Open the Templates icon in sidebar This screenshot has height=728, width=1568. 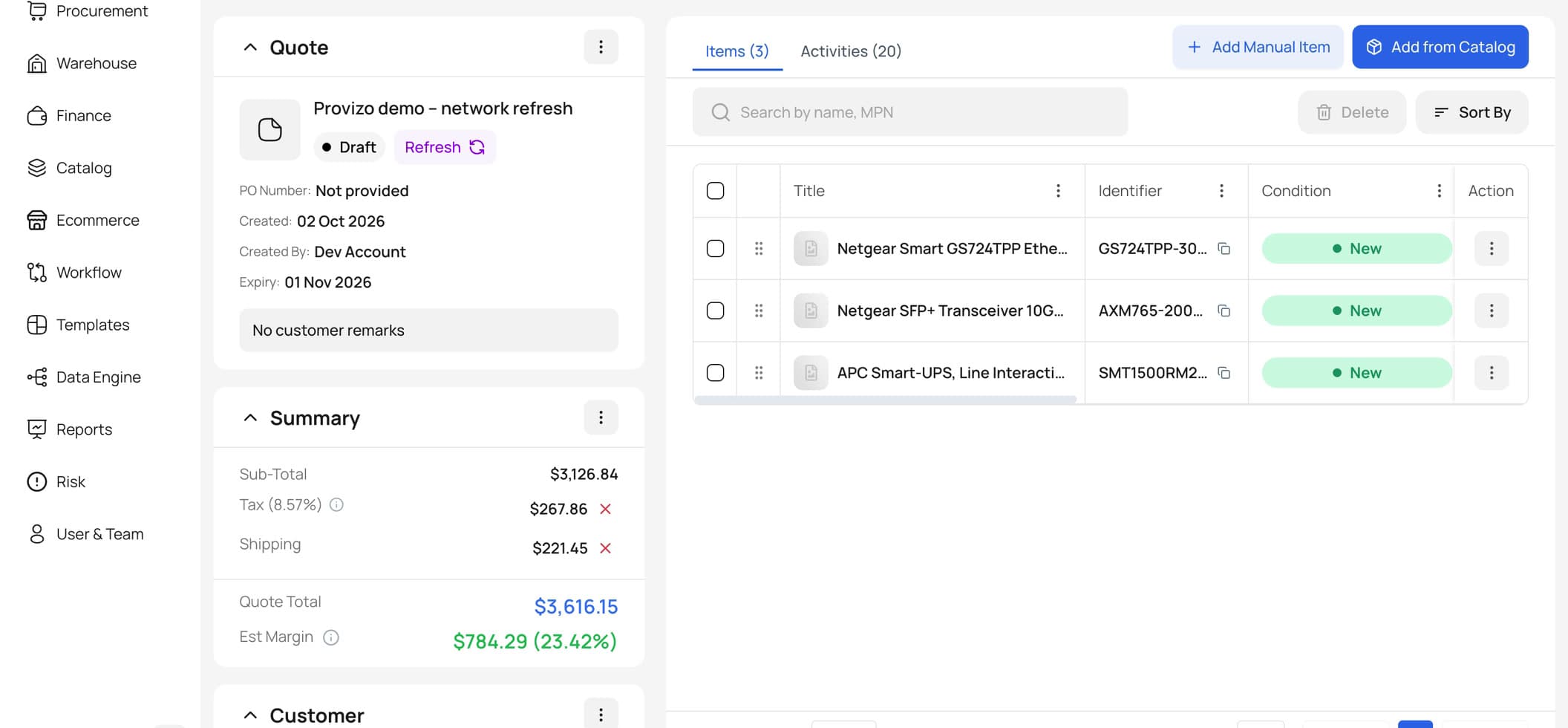(x=37, y=325)
